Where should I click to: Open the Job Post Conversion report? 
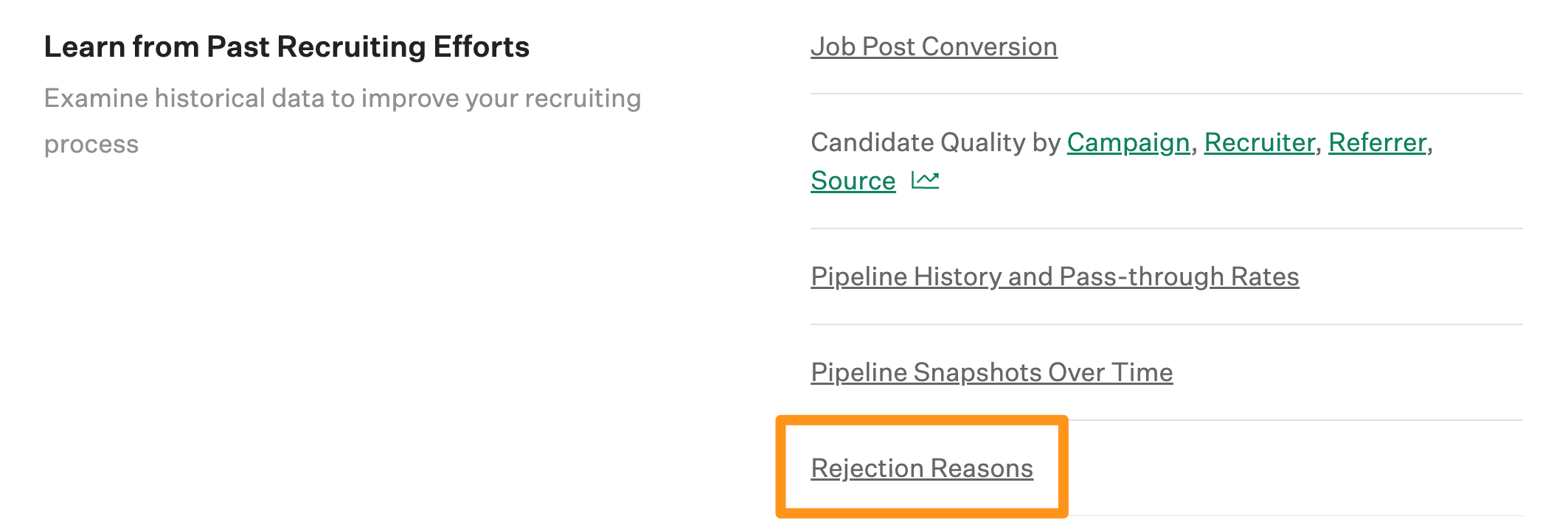click(x=934, y=46)
